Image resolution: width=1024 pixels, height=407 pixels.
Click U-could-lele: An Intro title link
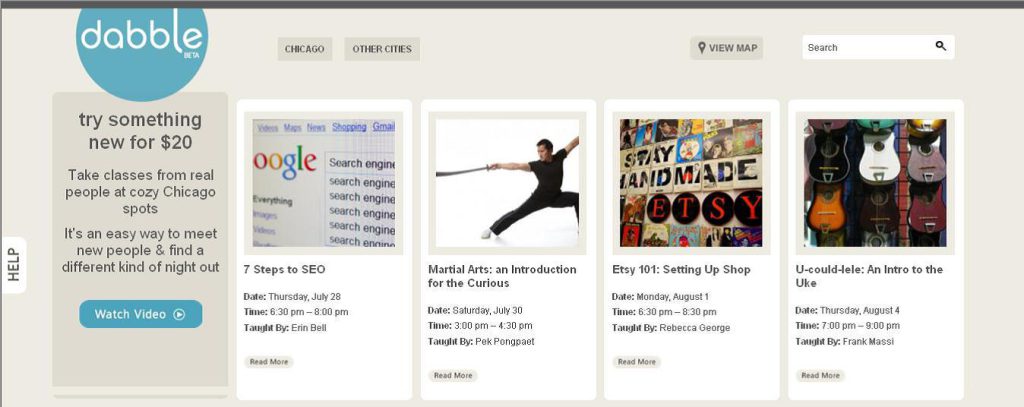(868, 276)
